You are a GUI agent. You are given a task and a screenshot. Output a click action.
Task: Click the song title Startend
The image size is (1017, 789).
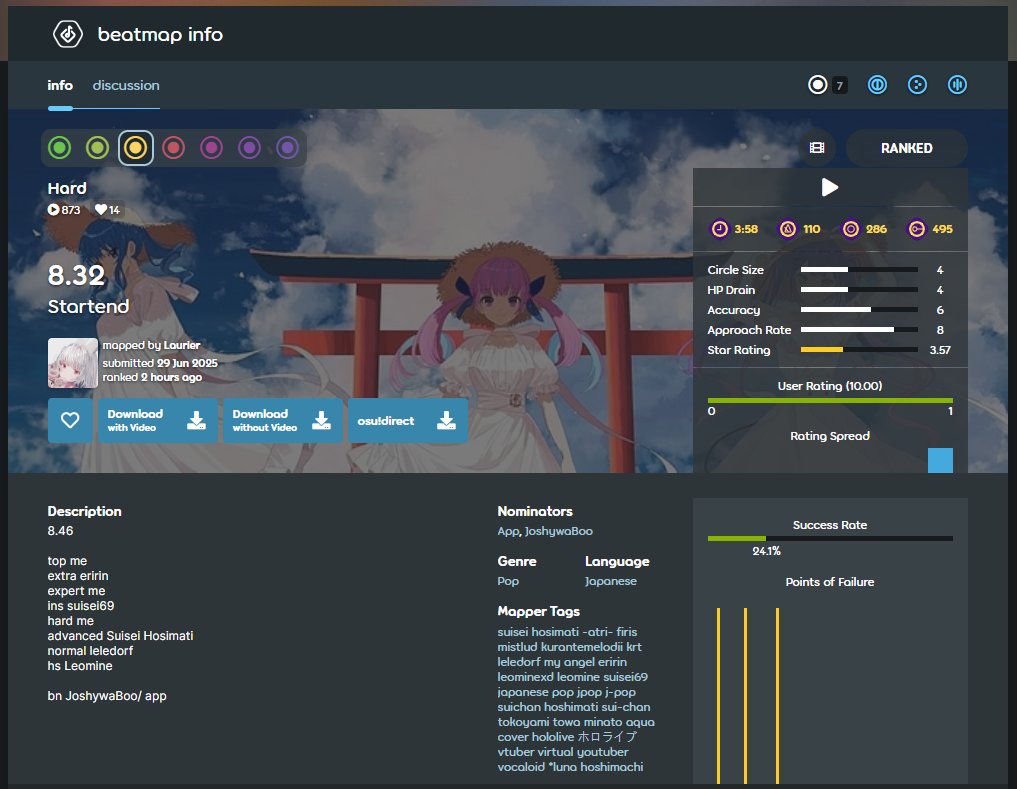(x=88, y=306)
